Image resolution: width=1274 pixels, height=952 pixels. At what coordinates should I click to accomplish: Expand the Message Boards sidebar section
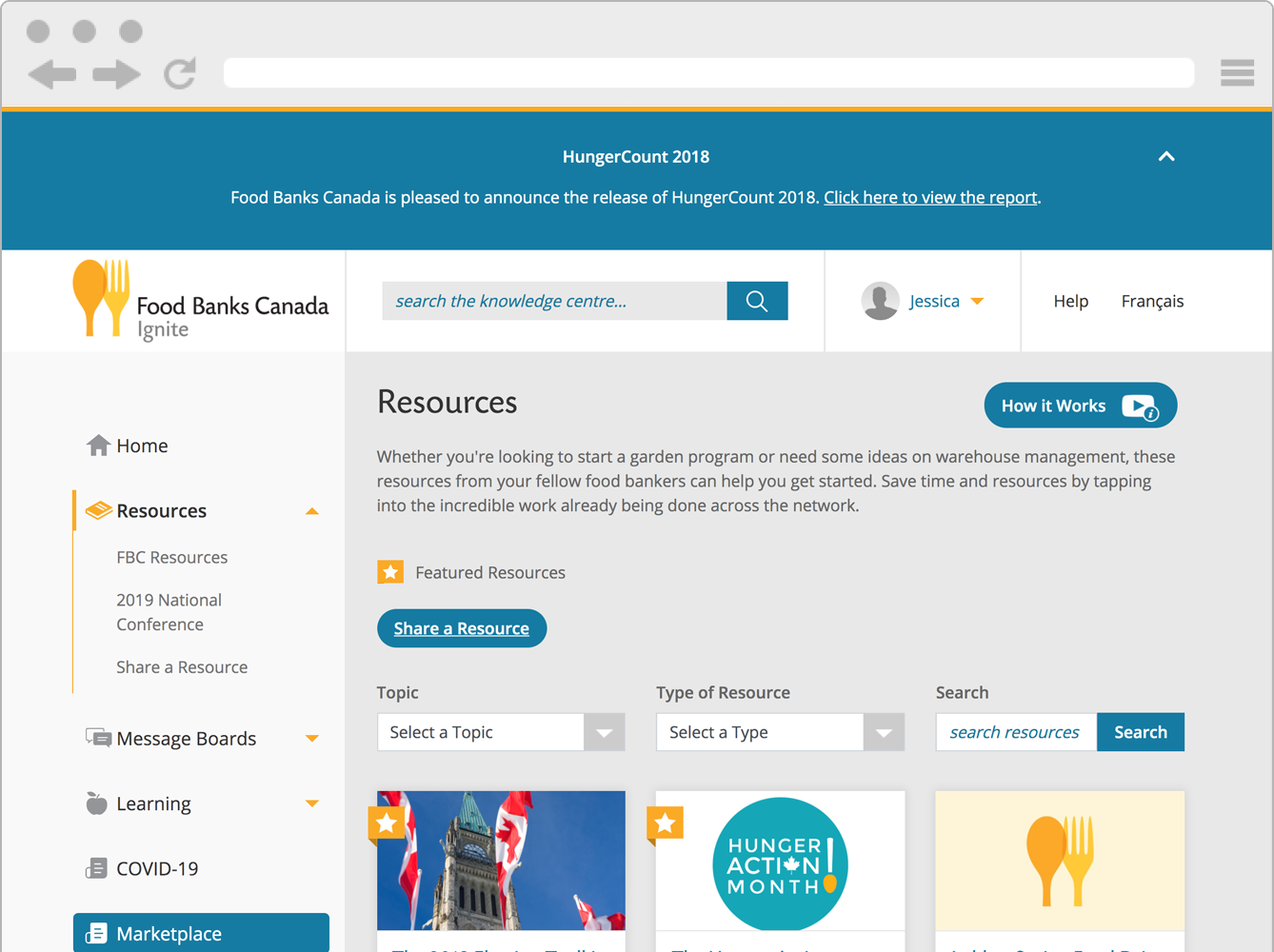[x=311, y=739]
